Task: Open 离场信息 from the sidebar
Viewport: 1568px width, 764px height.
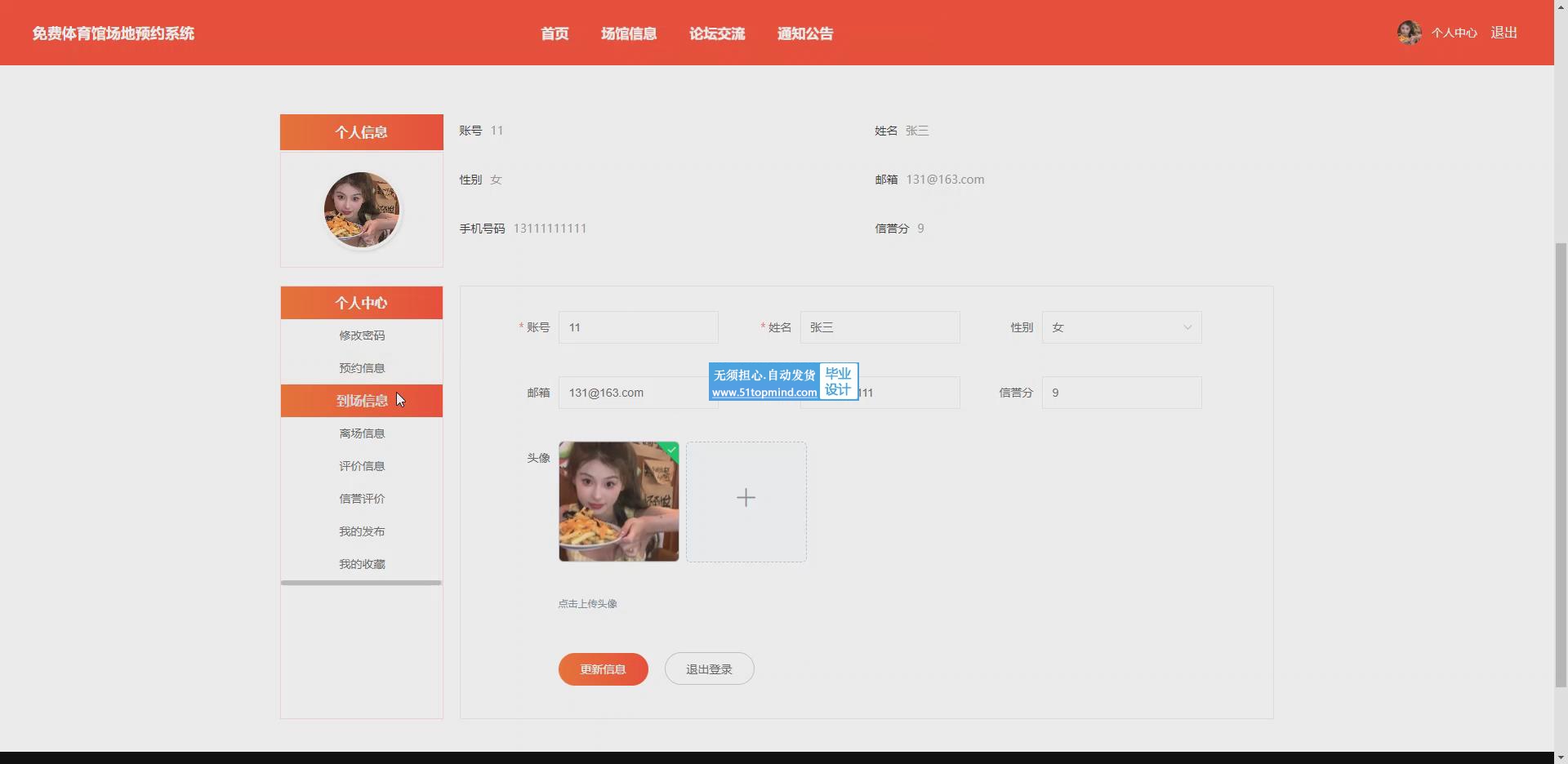Action: tap(362, 433)
